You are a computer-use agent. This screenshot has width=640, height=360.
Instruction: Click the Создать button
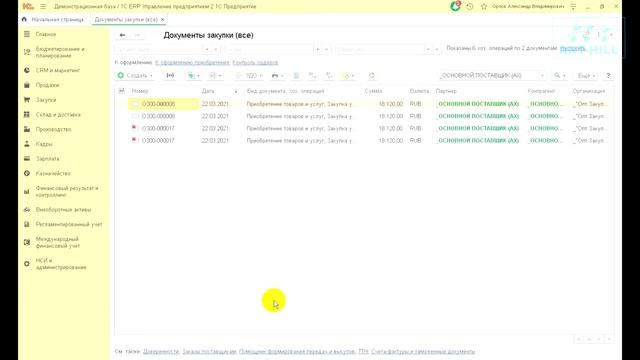pyautogui.click(x=135, y=76)
